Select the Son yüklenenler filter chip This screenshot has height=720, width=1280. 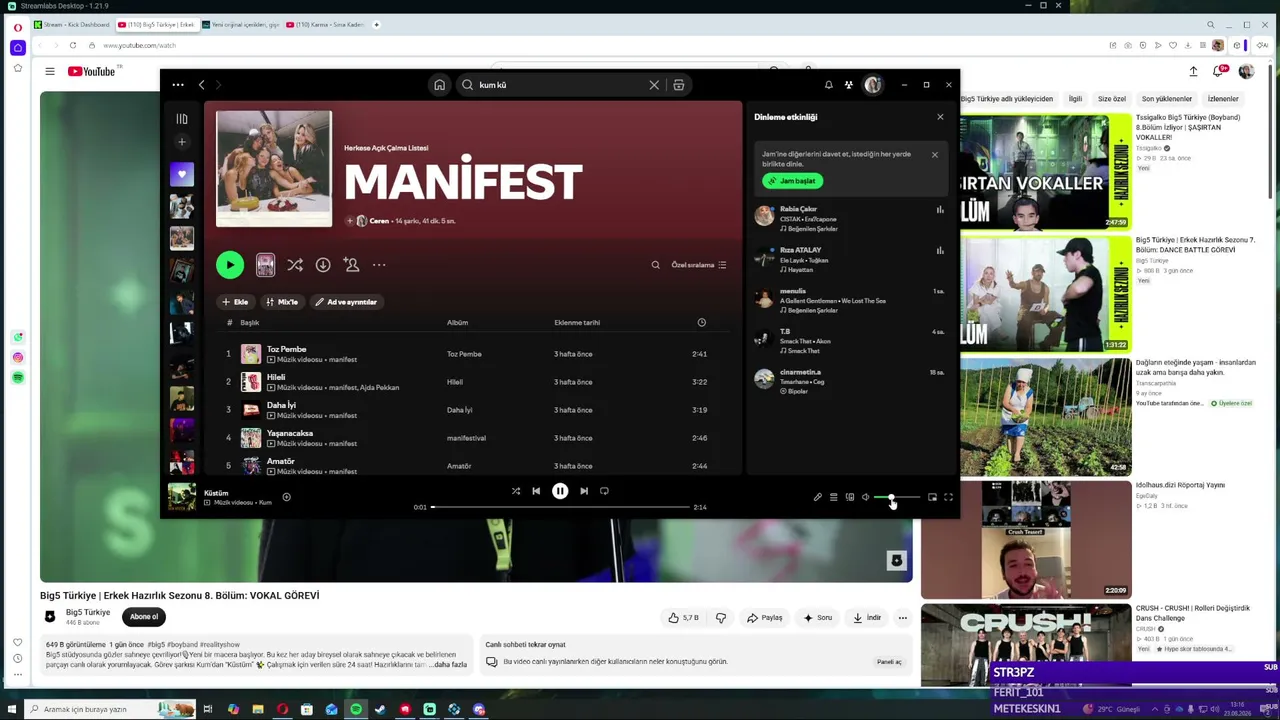tap(1167, 99)
